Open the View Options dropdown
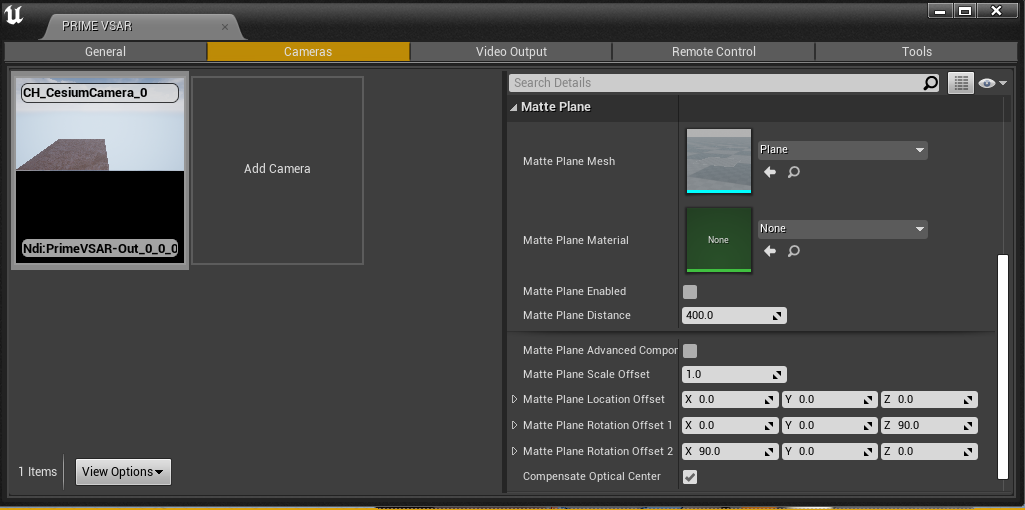 point(124,472)
